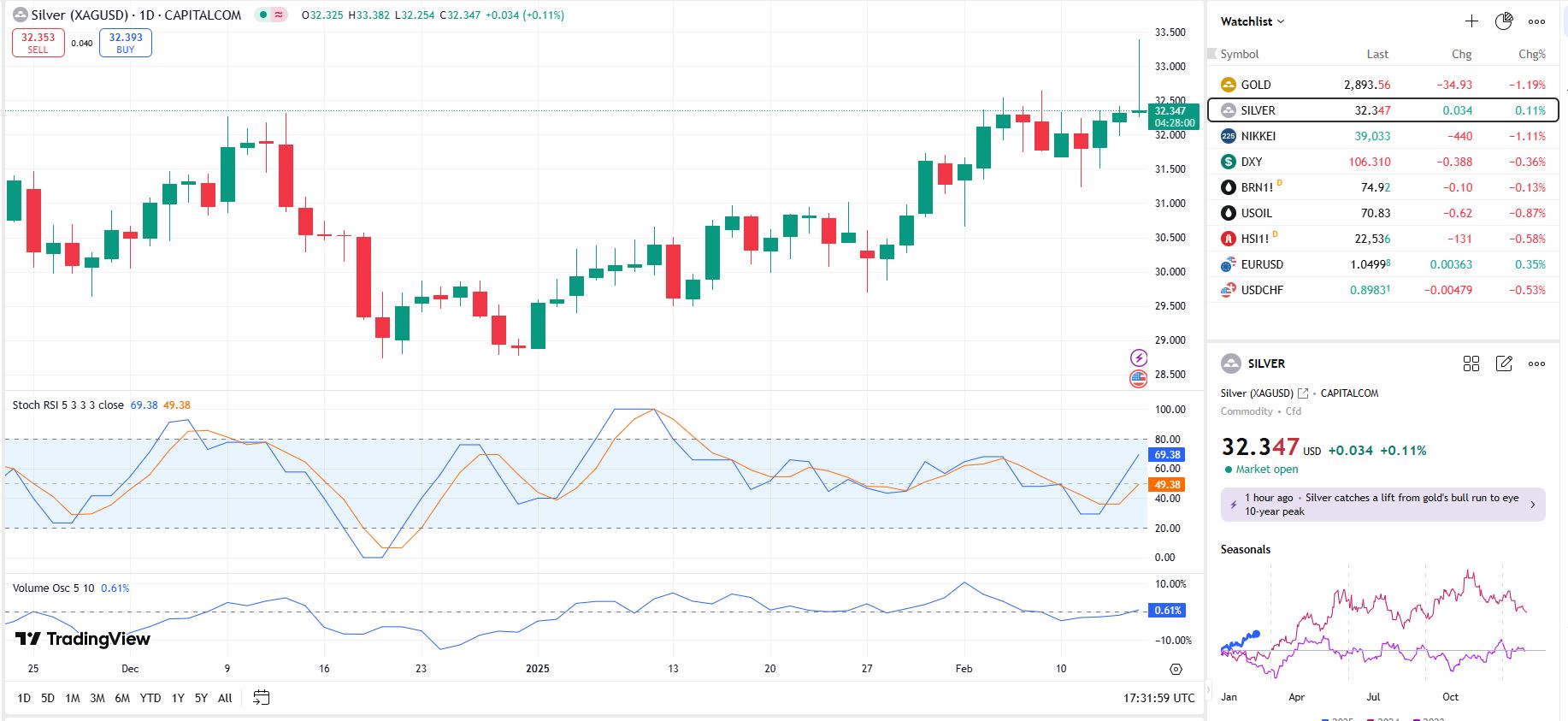Viewport: 1568px width, 721px height.
Task: Sort watchlist by Chg% column header
Action: click(x=1531, y=54)
